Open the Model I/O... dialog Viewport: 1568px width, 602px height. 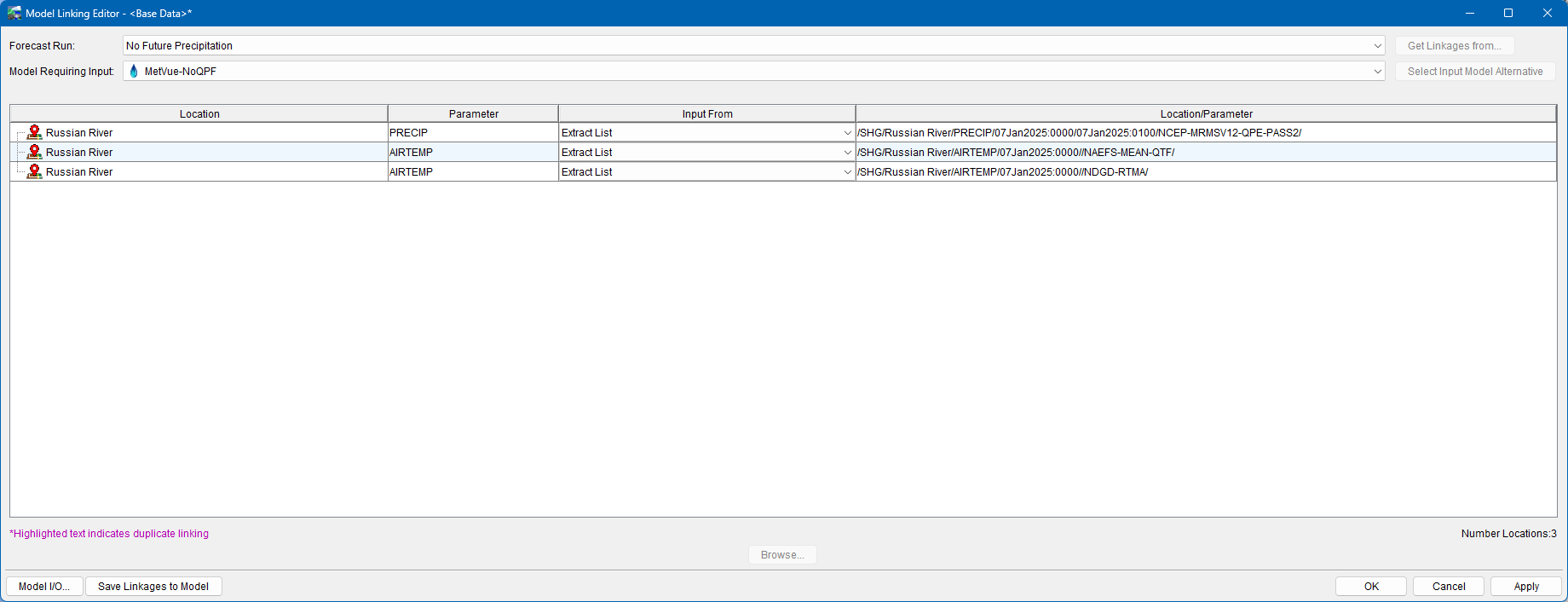click(x=44, y=587)
